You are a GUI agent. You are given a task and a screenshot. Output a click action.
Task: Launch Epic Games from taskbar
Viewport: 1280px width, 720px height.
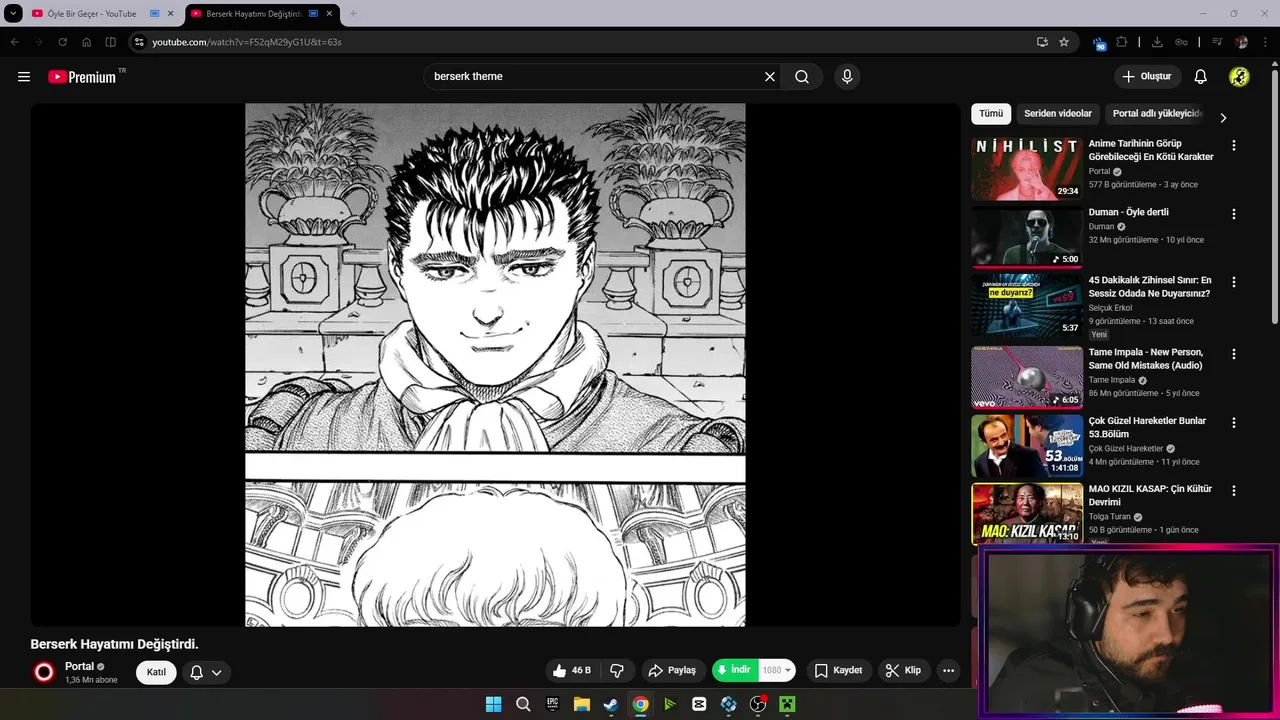[x=552, y=704]
